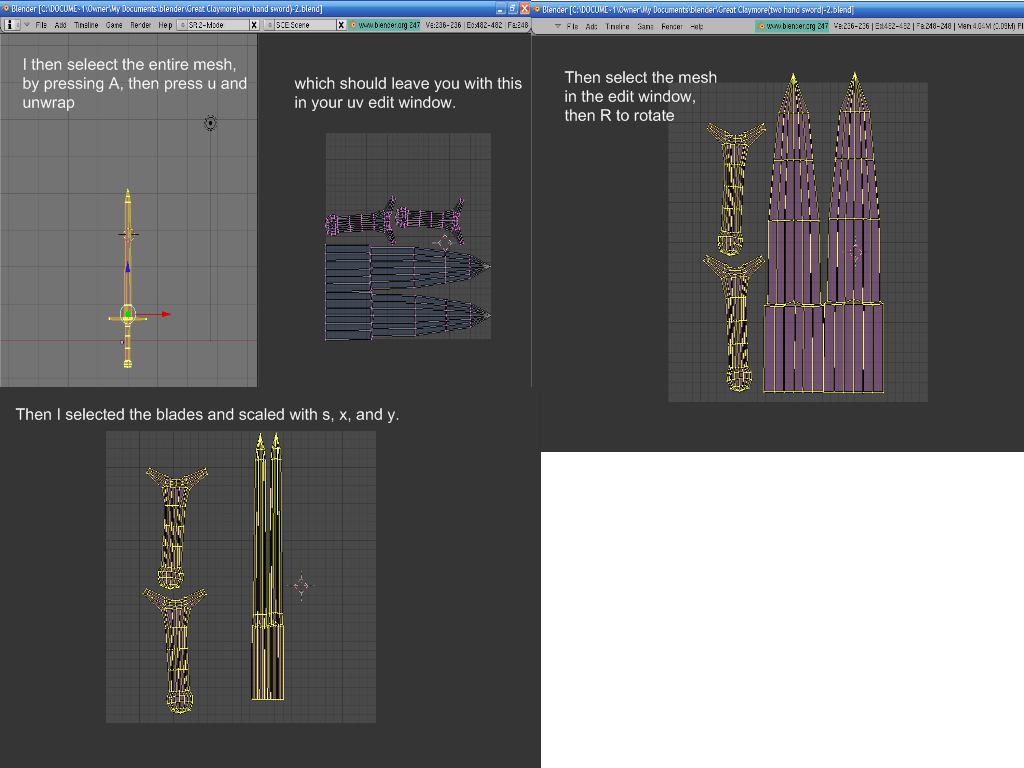This screenshot has width=1024, height=768.
Task: Click 'Ve:236-236' vertex count in right header
Action: pyautogui.click(x=851, y=26)
